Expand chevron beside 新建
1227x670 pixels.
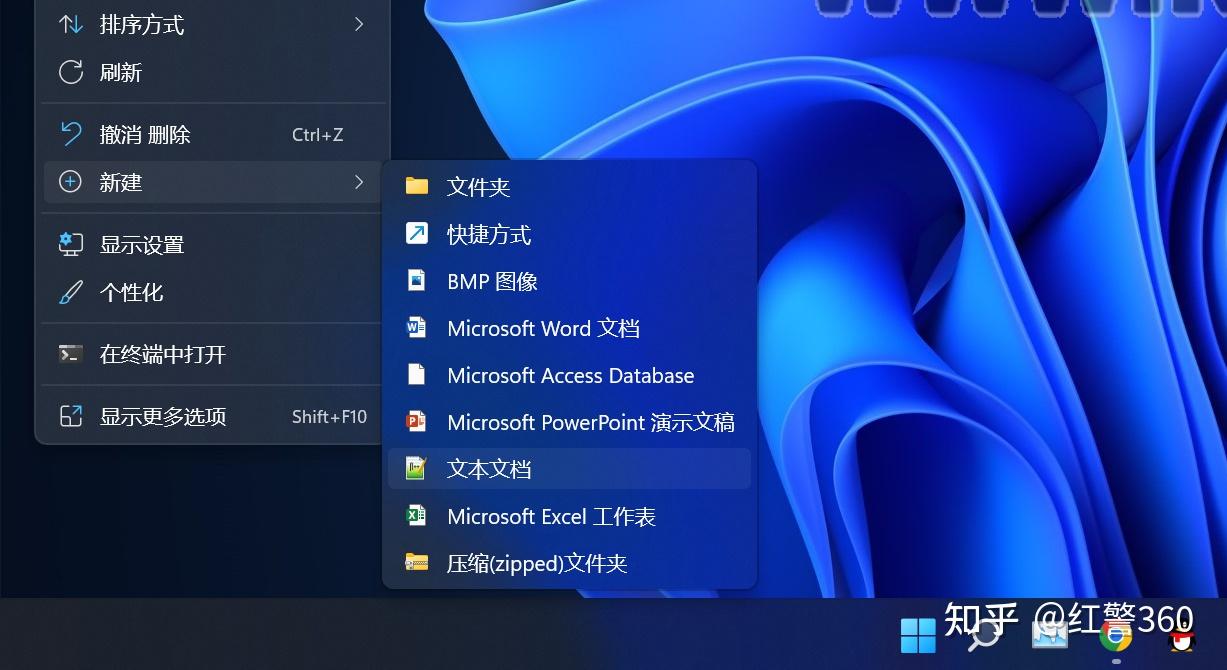[x=359, y=181]
